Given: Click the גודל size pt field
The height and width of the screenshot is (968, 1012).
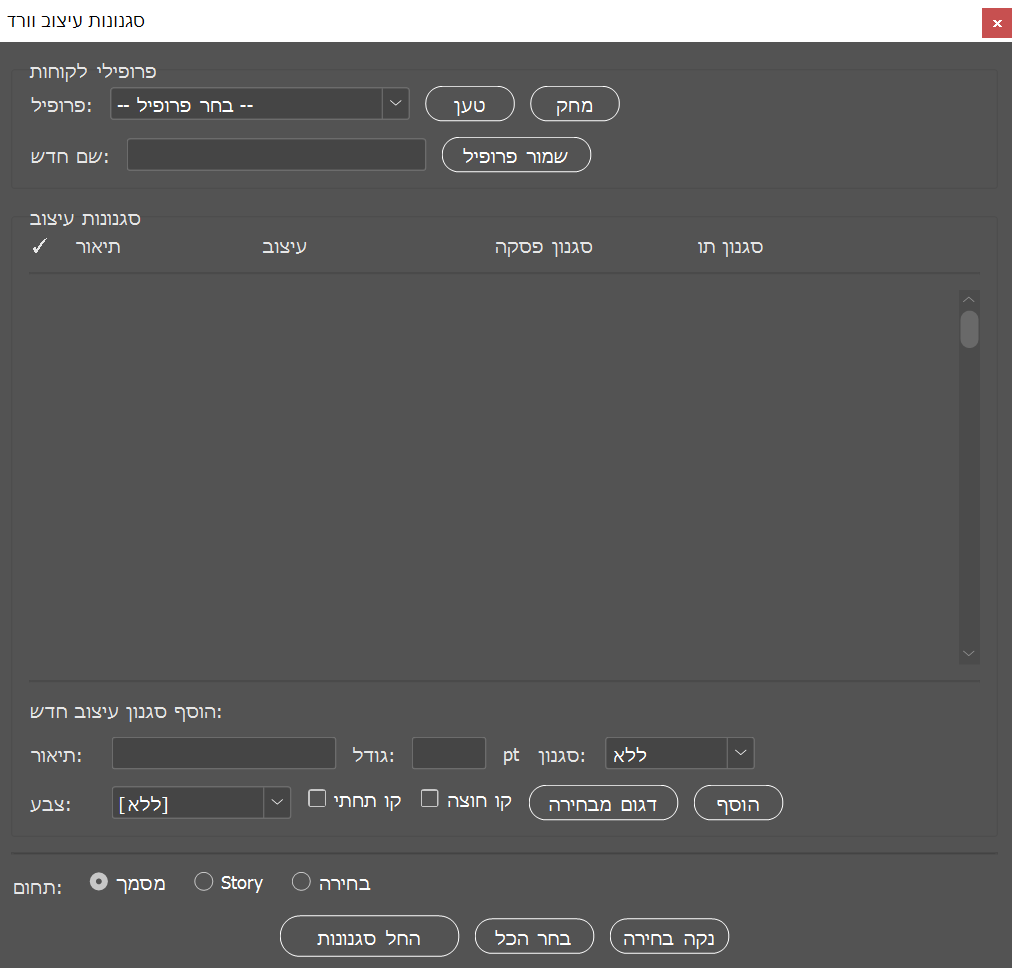Looking at the screenshot, I should pyautogui.click(x=448, y=754).
